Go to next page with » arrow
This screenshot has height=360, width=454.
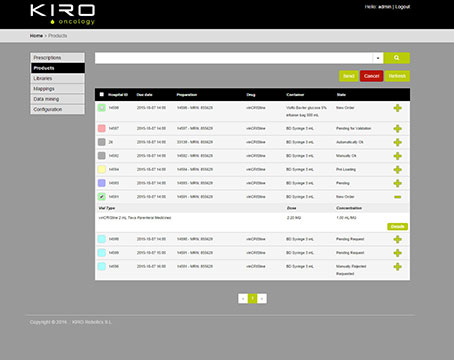(x=262, y=298)
